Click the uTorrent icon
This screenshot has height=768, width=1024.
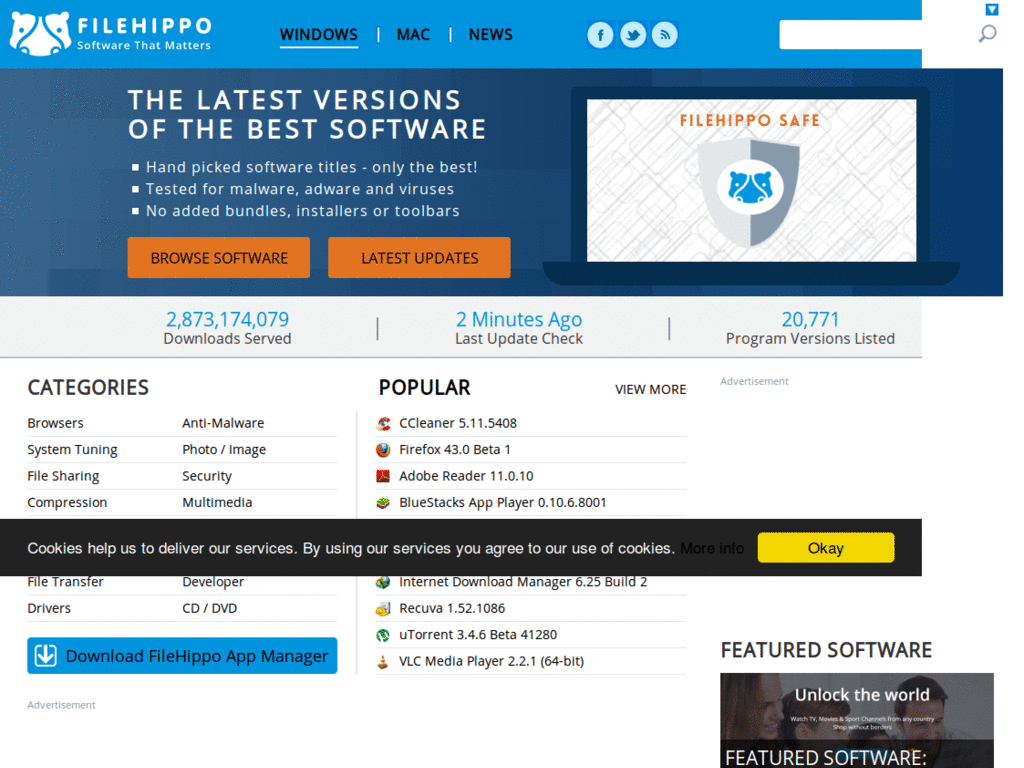[383, 635]
